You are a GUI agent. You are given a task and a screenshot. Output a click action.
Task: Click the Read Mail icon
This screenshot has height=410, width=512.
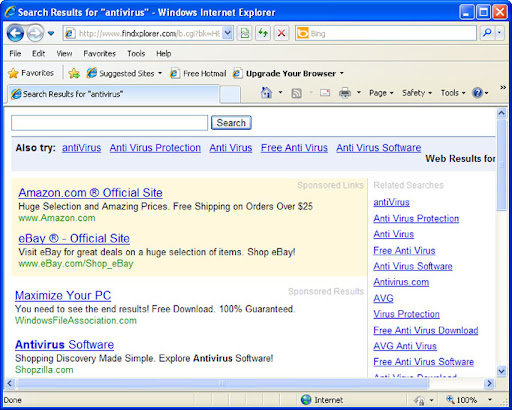click(x=325, y=93)
